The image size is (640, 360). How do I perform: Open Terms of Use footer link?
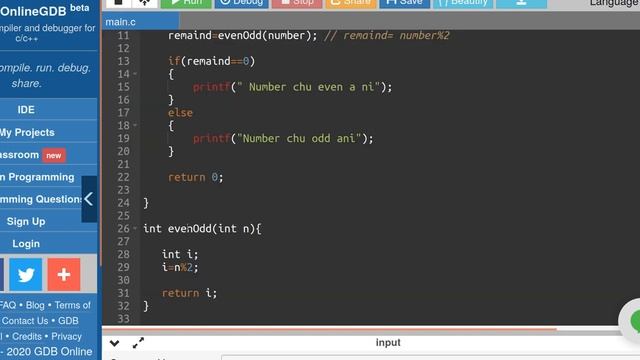pyautogui.click(x=73, y=305)
